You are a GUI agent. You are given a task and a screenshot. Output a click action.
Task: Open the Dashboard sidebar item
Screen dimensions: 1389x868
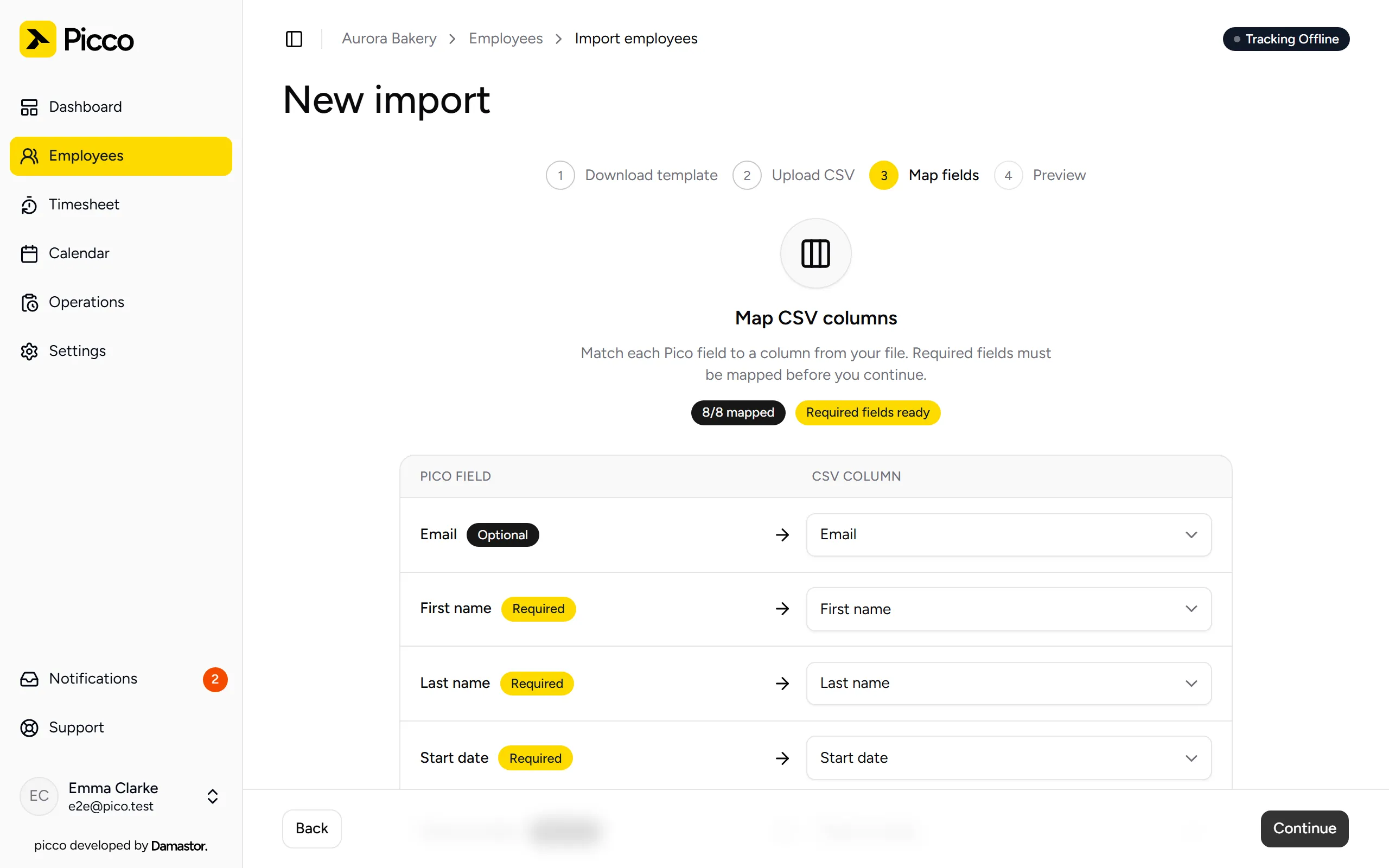[120, 107]
